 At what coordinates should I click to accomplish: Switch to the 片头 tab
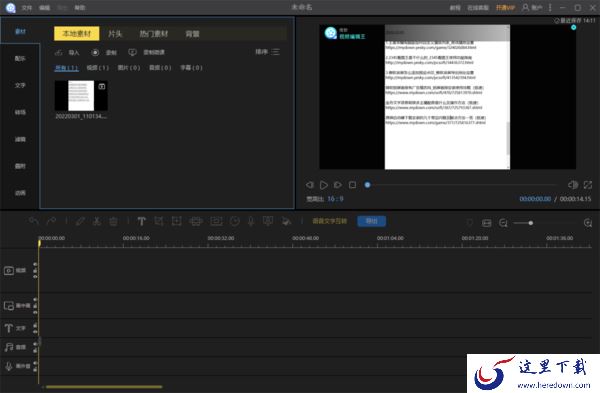pos(115,34)
